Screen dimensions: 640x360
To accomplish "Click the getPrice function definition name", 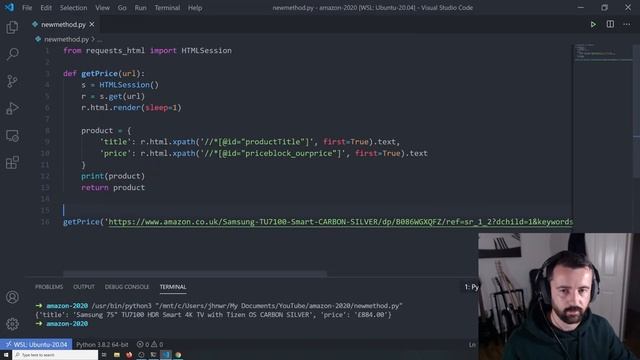I will coord(99,73).
